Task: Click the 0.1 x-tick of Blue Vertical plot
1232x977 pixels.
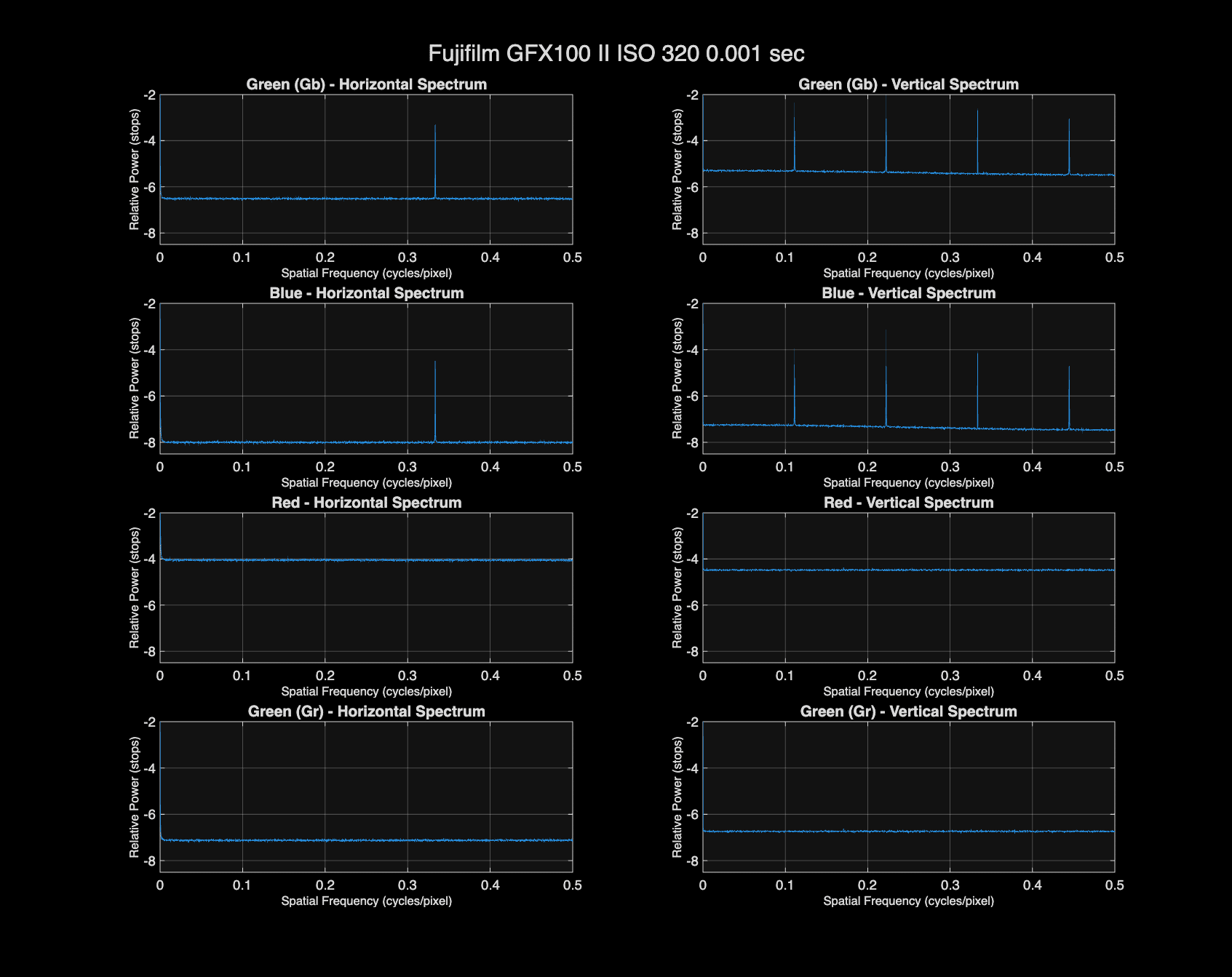Action: pos(785,467)
